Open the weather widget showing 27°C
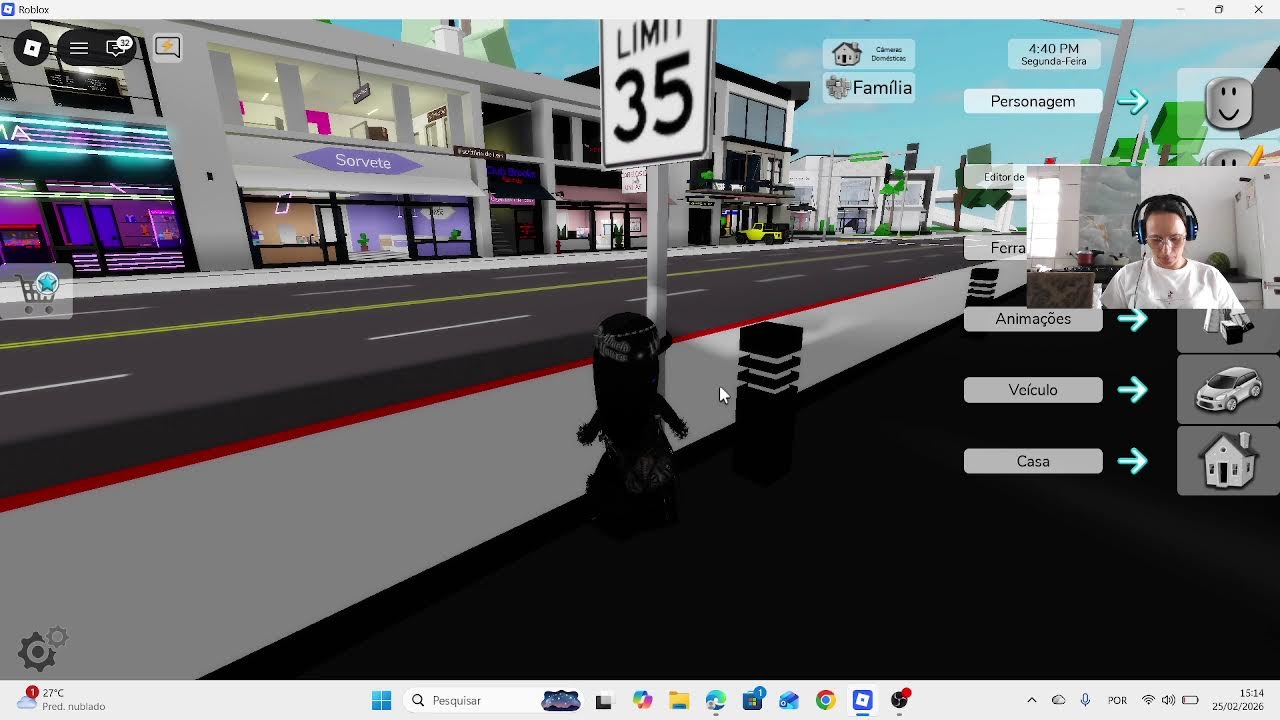This screenshot has height=720, width=1280. (61, 699)
